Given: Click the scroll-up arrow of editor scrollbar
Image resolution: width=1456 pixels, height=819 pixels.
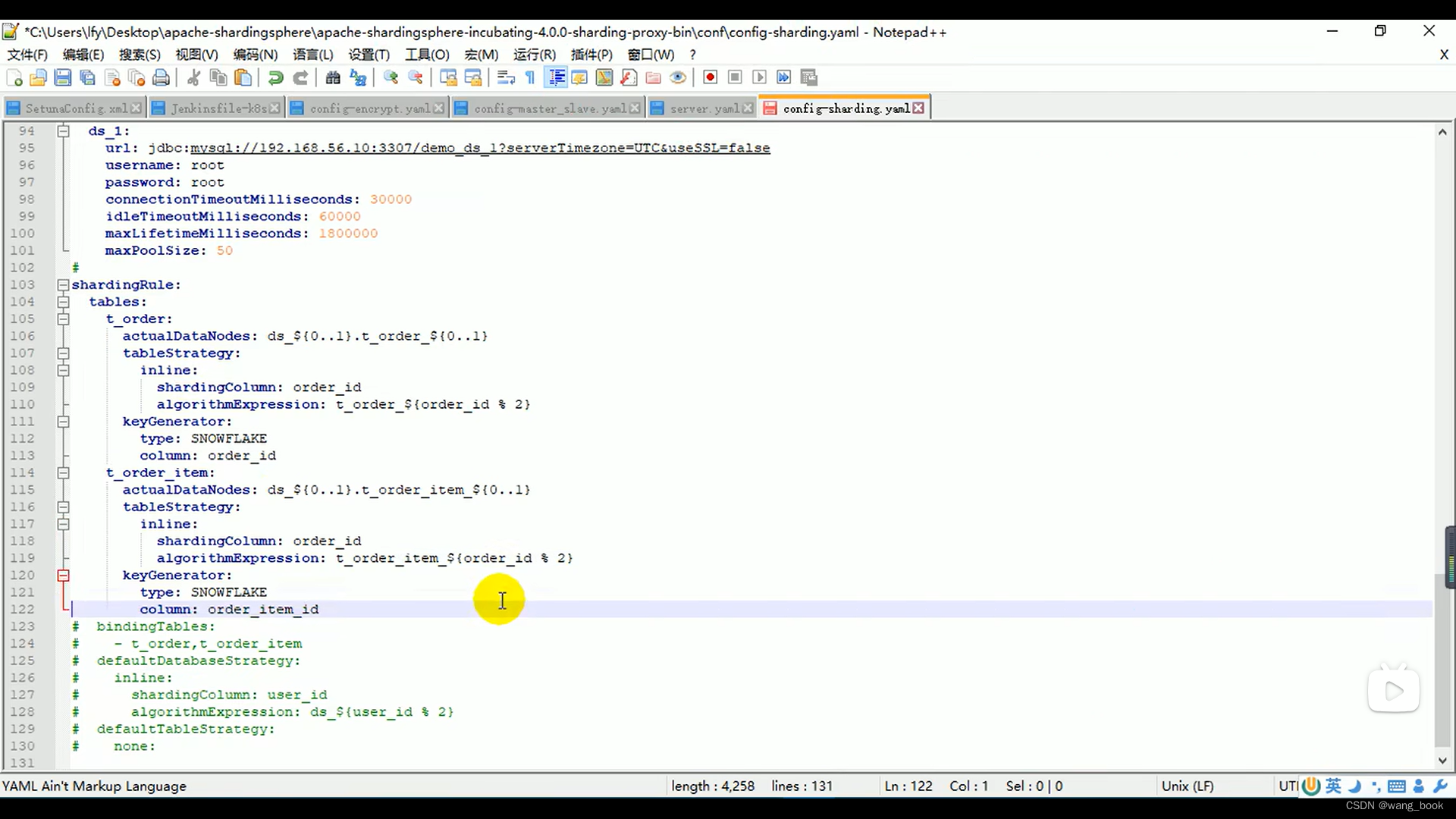Looking at the screenshot, I should (1442, 132).
